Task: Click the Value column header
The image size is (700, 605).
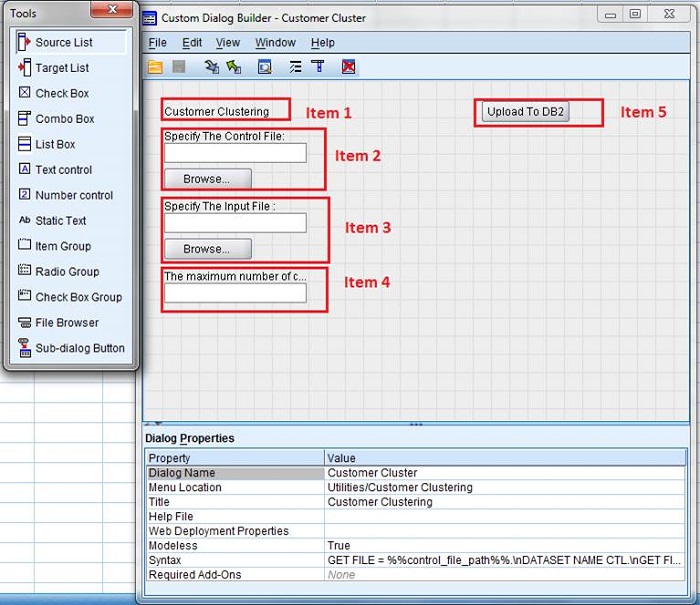Action: (x=505, y=458)
